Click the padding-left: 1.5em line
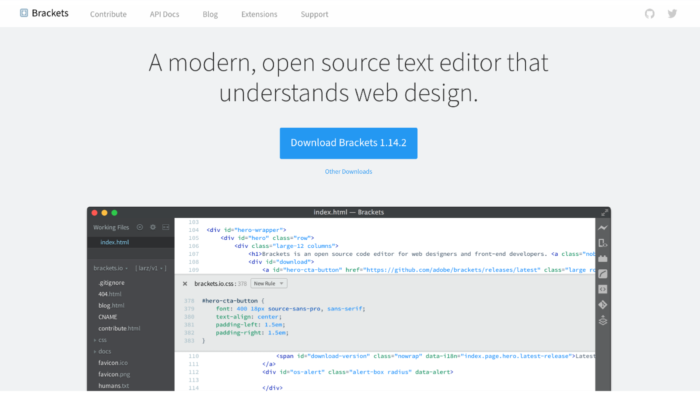This screenshot has width=700, height=420. coord(250,325)
